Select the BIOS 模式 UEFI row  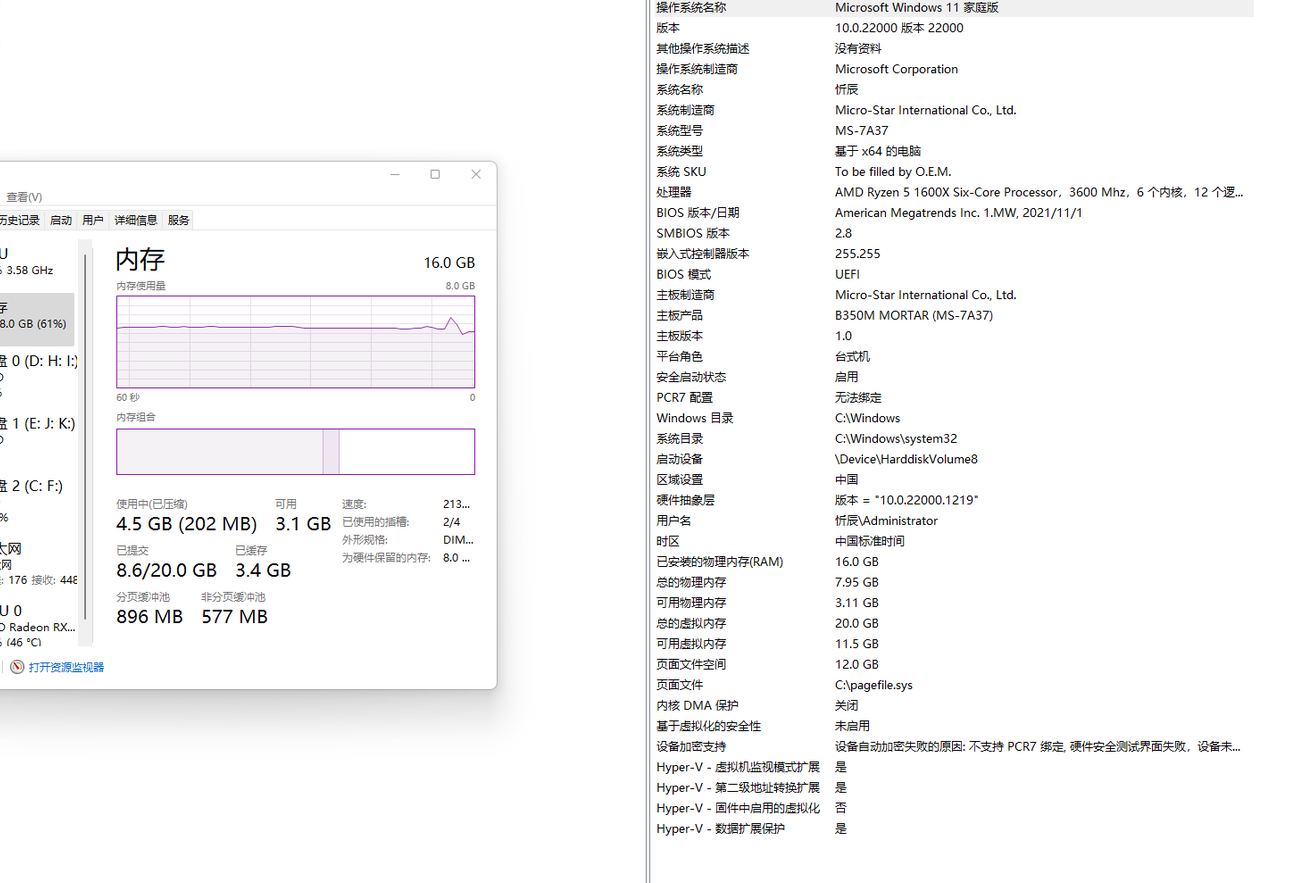click(x=952, y=274)
